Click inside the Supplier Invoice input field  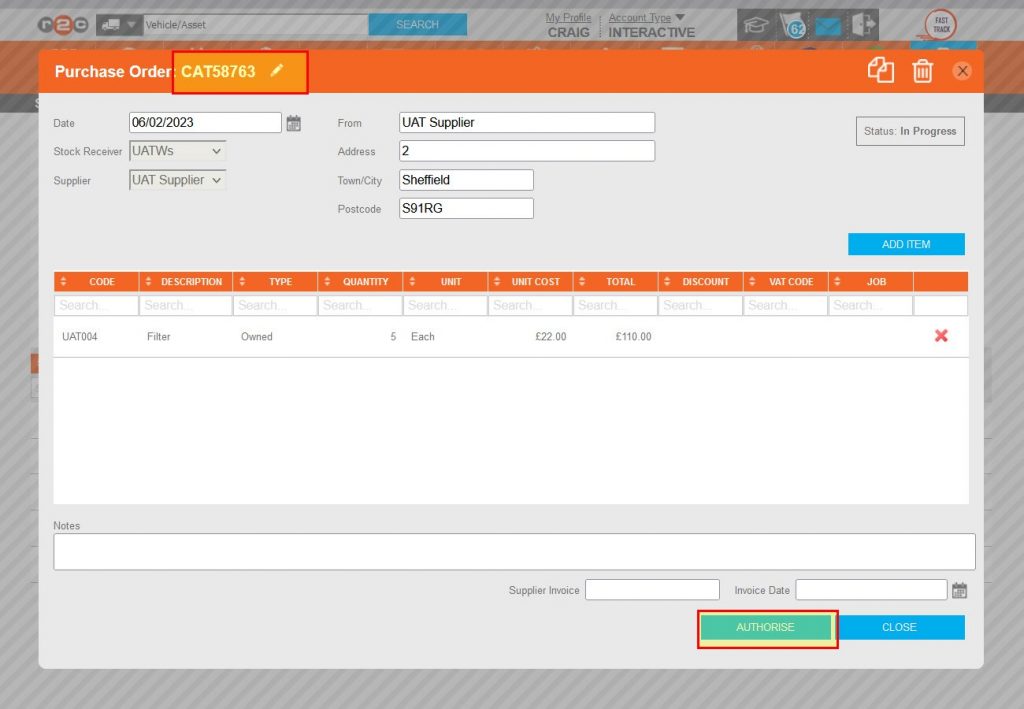pyautogui.click(x=652, y=589)
